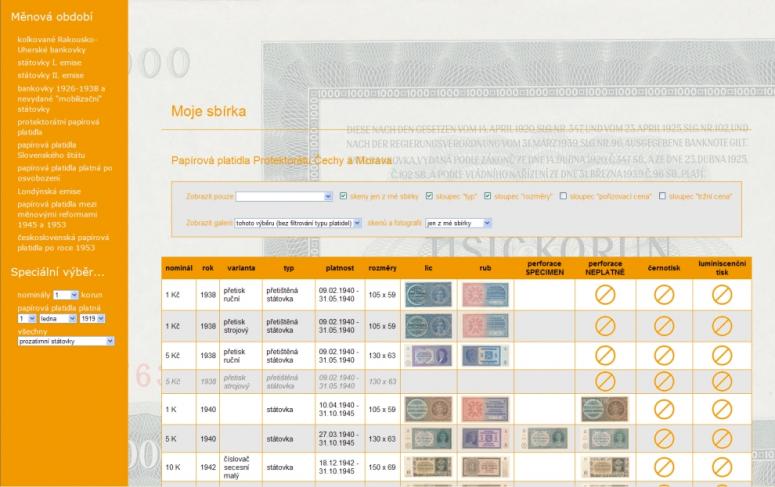
Task: Open the day dropdown under 'papírová platidla platná'
Action: click(x=27, y=319)
